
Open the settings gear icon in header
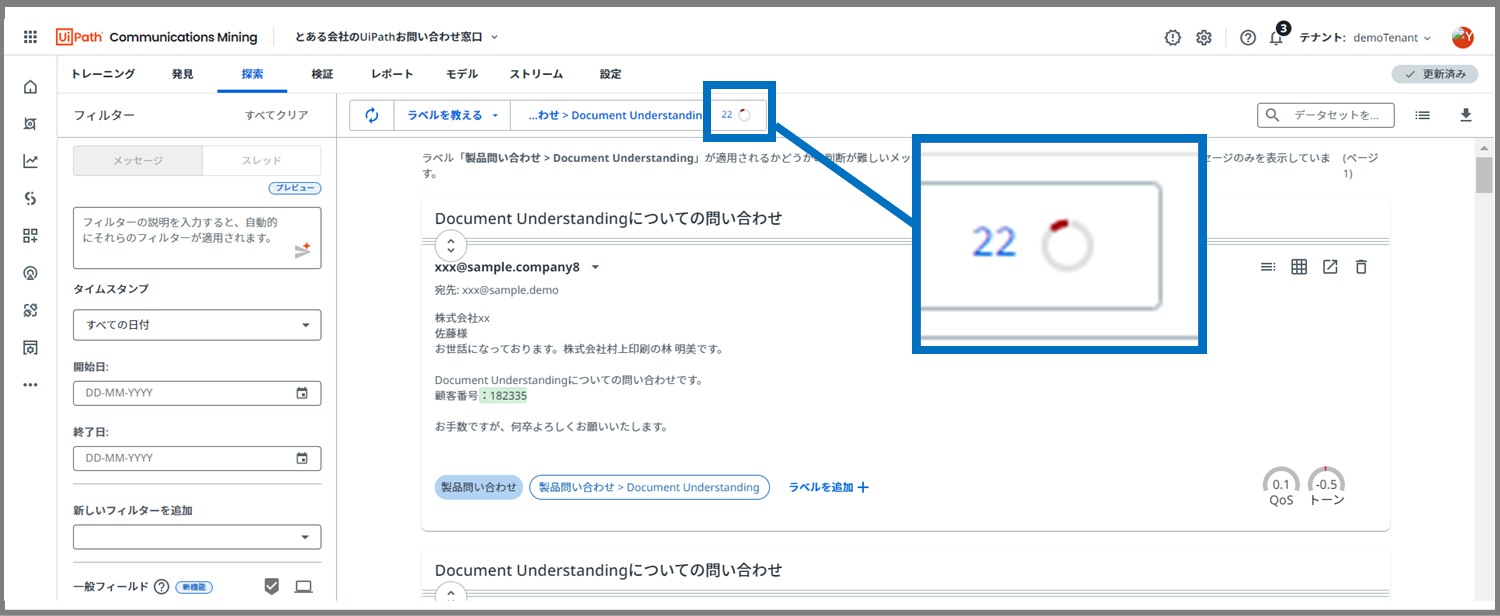pyautogui.click(x=1204, y=37)
